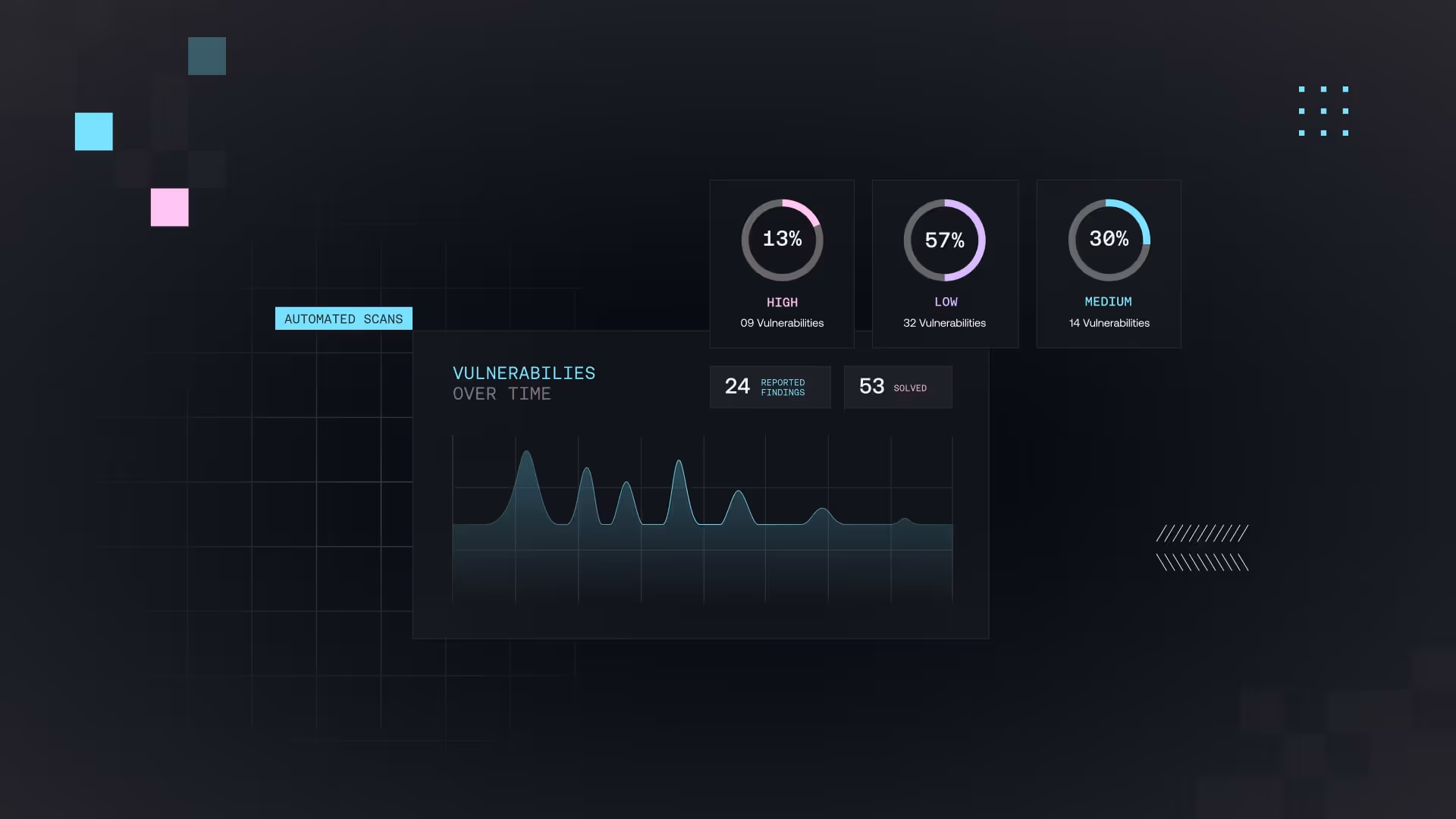Image resolution: width=1456 pixels, height=819 pixels.
Task: Click the Vulnerabilities Over Time heading
Action: (x=523, y=383)
